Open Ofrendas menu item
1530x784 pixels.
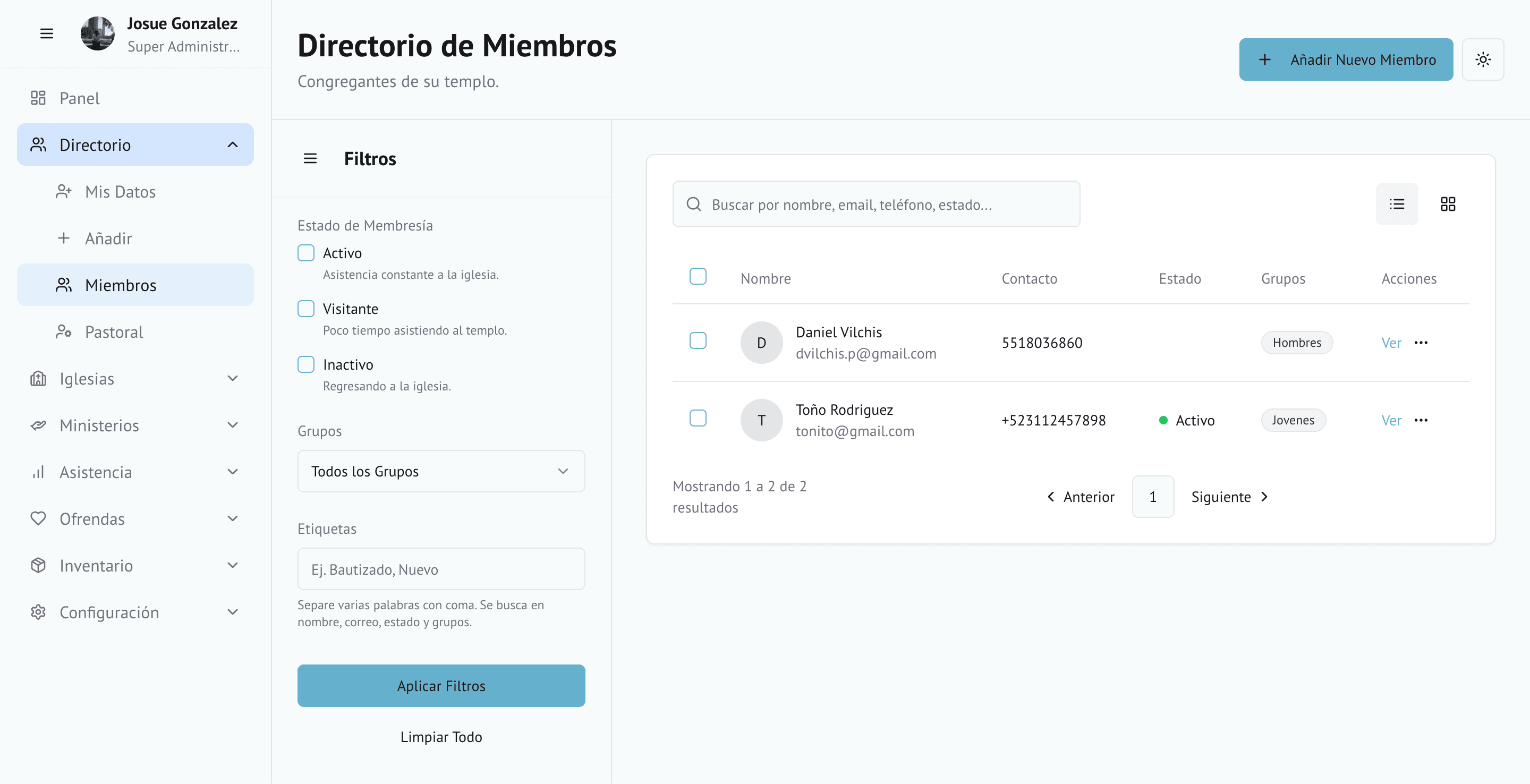coord(135,519)
